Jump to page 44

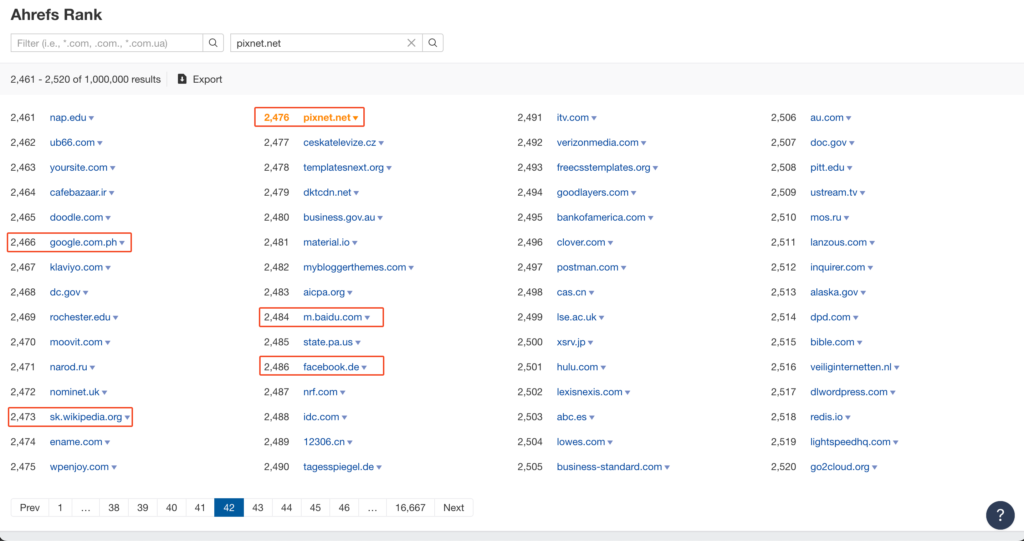pos(286,508)
